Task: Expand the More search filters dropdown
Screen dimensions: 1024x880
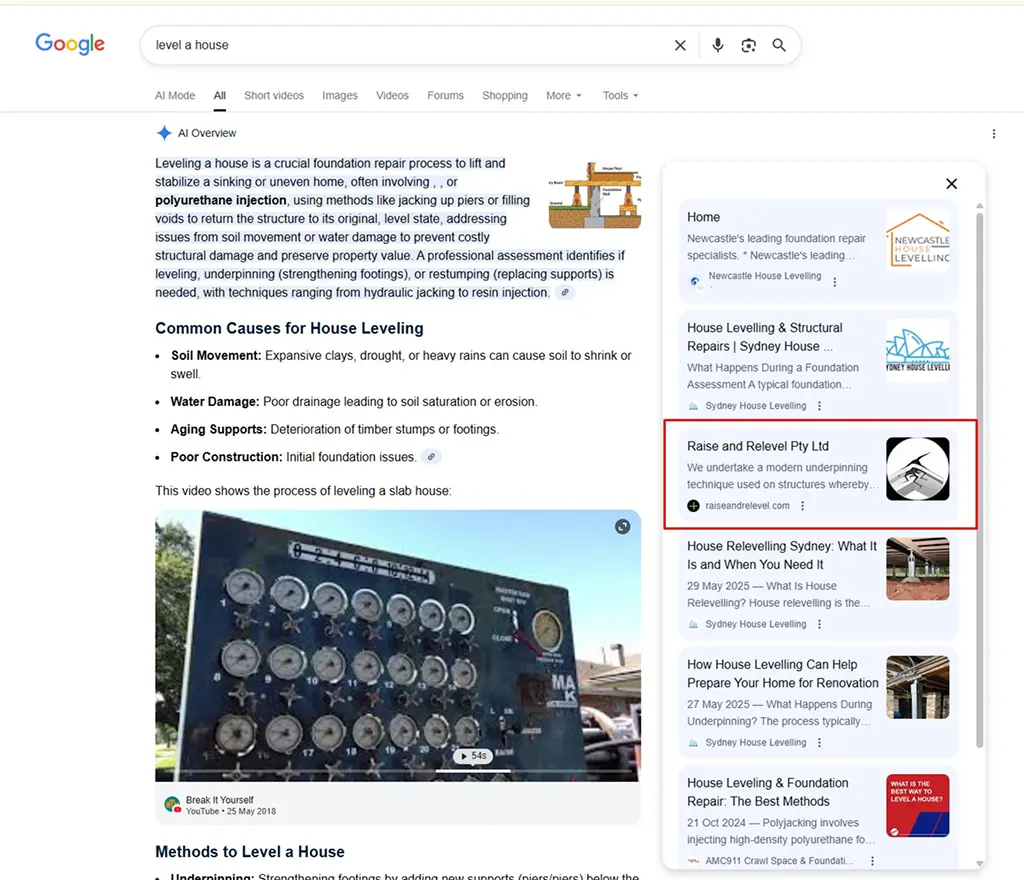Action: point(563,96)
